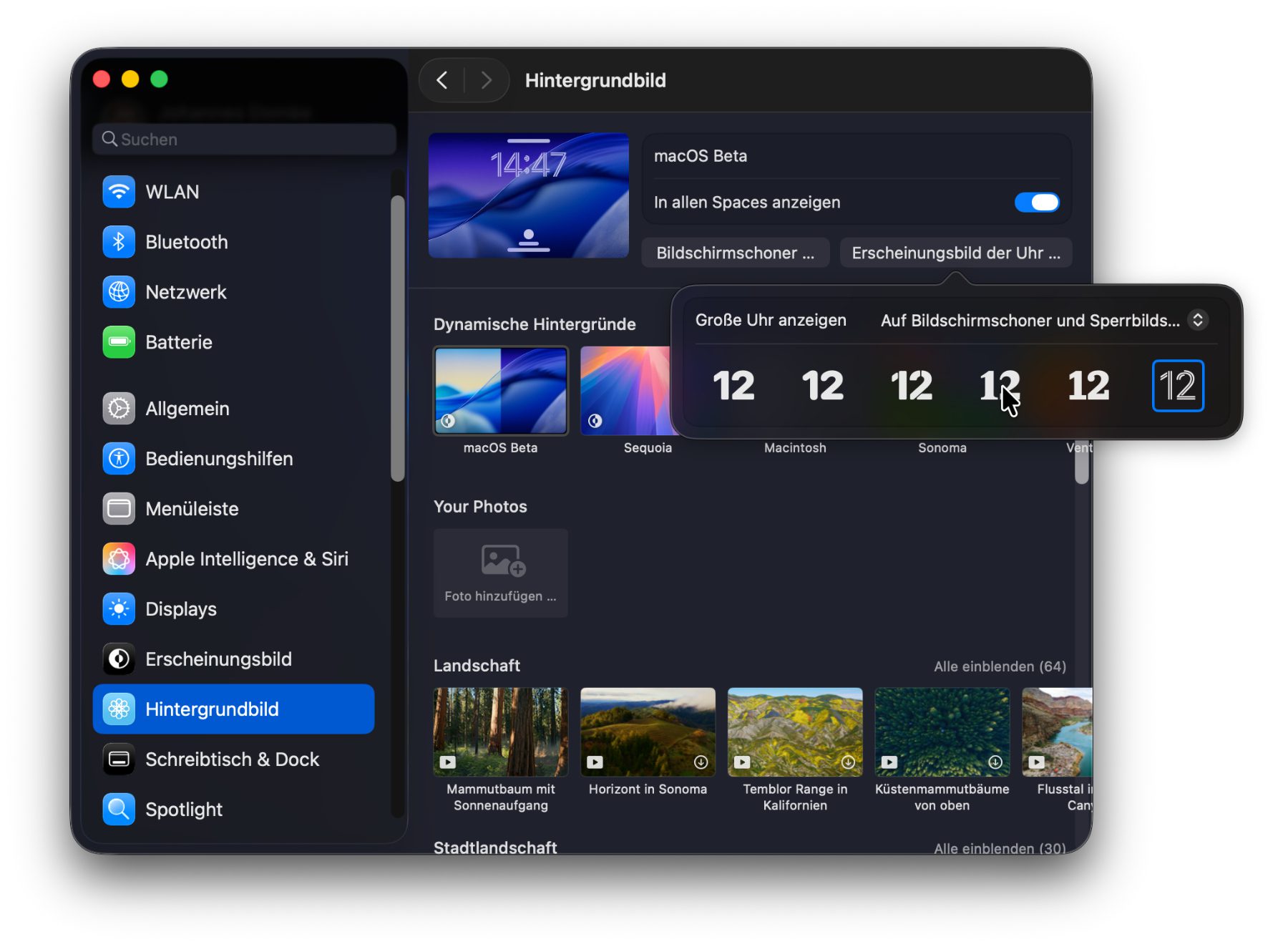Click the sidebar vertical scrollbar
This screenshot has height=947, width=1288.
click(x=398, y=336)
